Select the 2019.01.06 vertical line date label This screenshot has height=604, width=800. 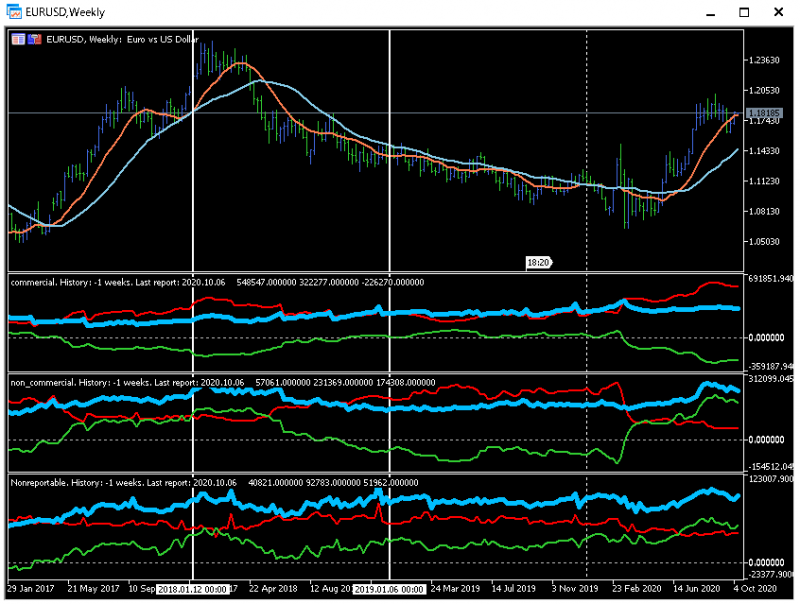pyautogui.click(x=389, y=589)
